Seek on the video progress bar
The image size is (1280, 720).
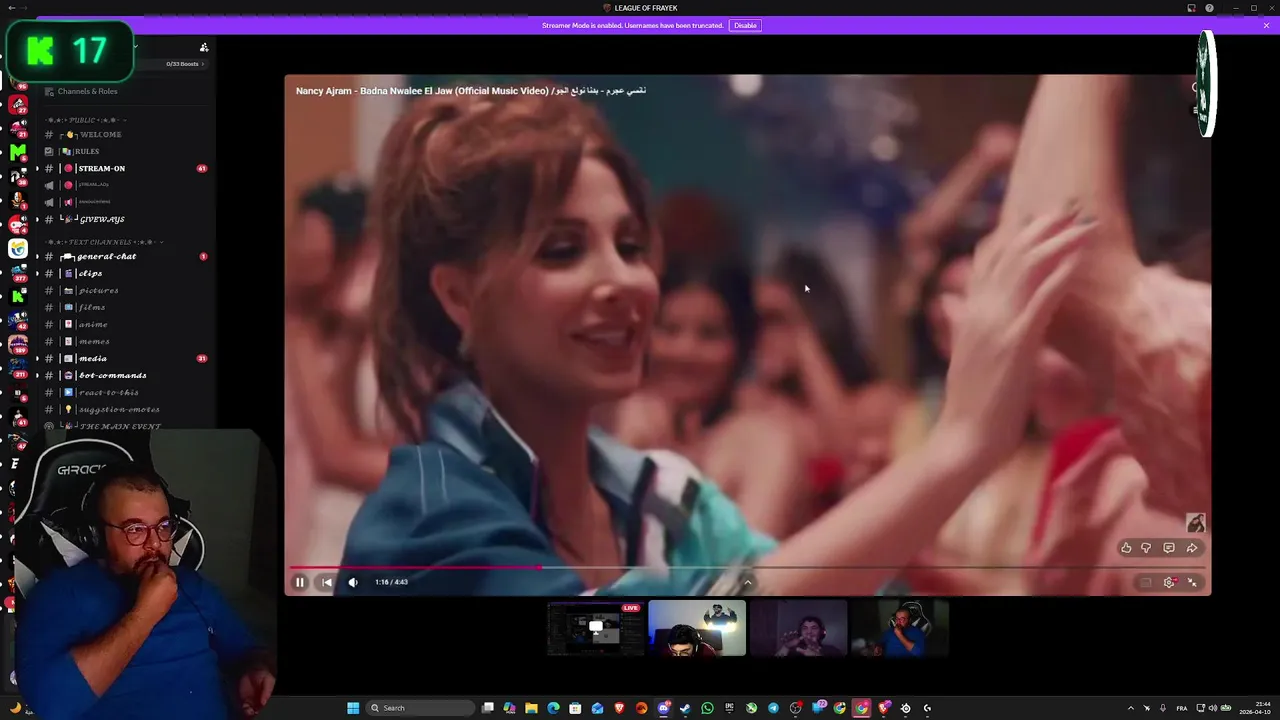747,568
